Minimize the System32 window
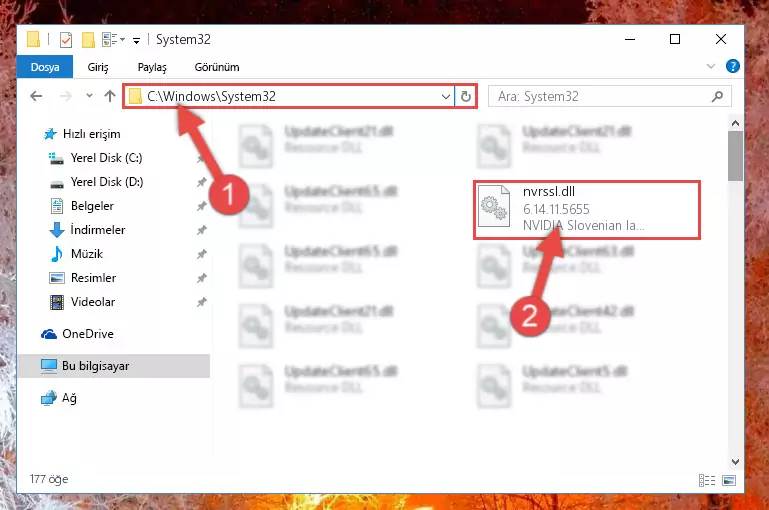This screenshot has height=510, width=769. (630, 39)
